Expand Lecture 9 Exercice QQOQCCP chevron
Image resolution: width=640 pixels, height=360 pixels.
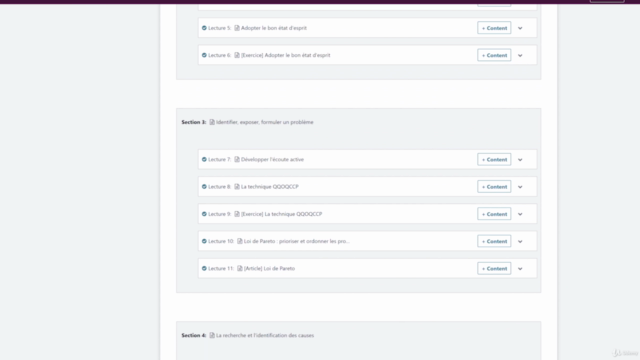tap(520, 214)
